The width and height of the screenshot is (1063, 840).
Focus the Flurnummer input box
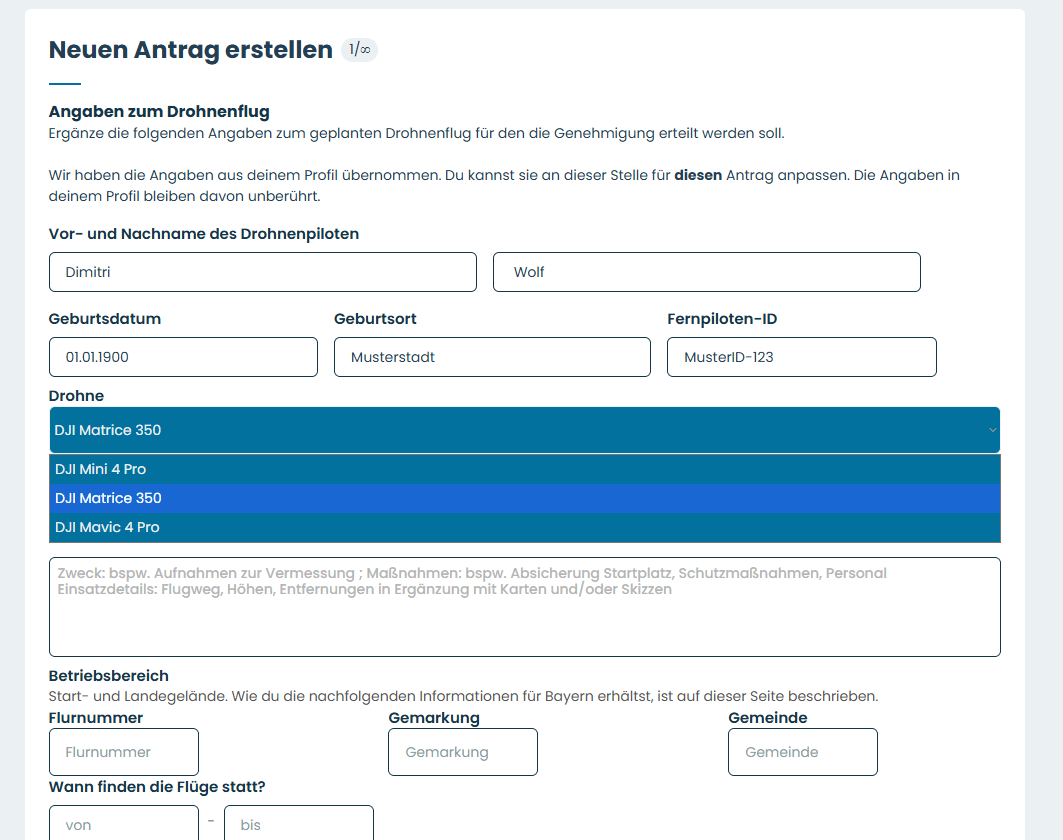[124, 752]
